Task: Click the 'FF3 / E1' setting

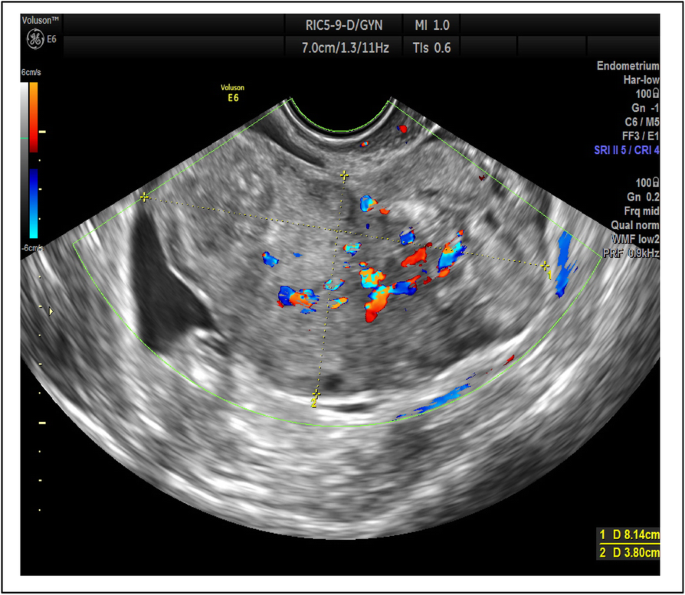Action: tap(640, 136)
